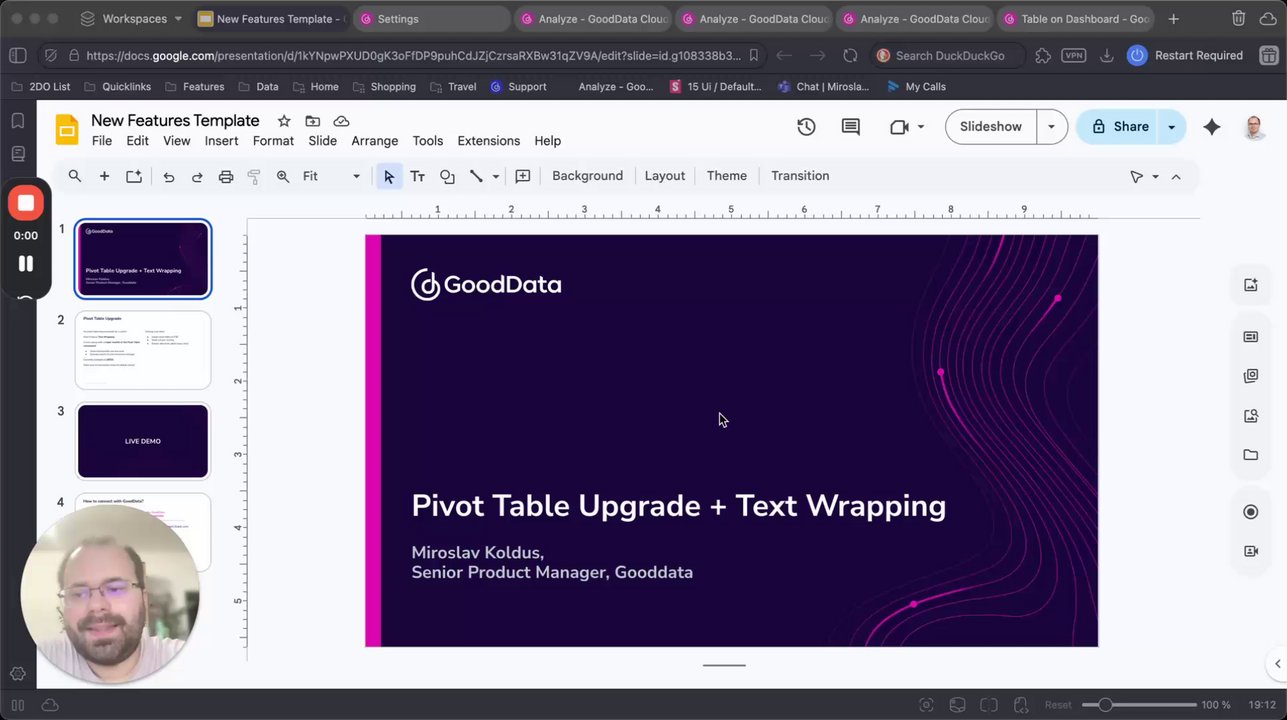
Task: Star the New Features Template document
Action: (x=284, y=121)
